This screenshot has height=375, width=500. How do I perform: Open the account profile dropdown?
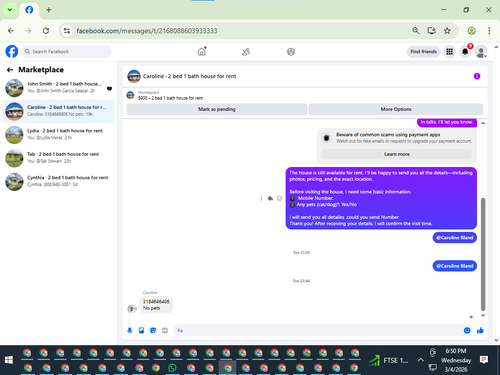click(x=481, y=52)
